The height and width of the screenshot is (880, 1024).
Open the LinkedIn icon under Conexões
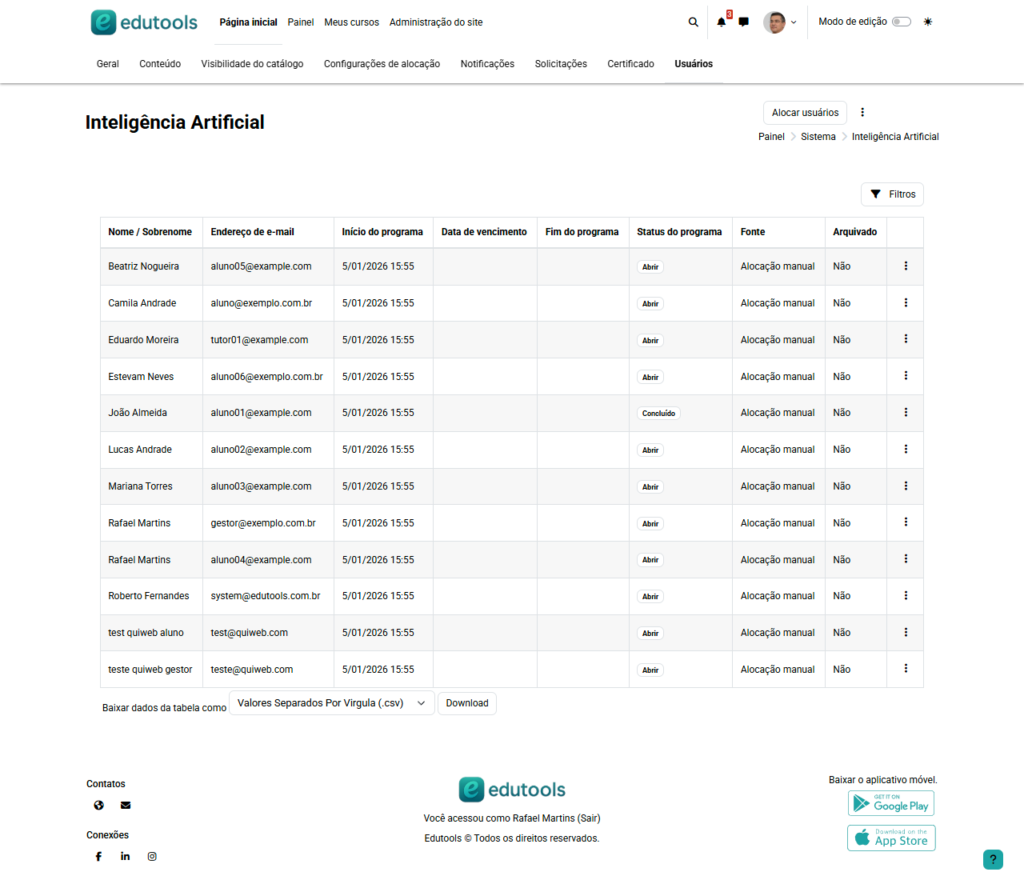[125, 856]
